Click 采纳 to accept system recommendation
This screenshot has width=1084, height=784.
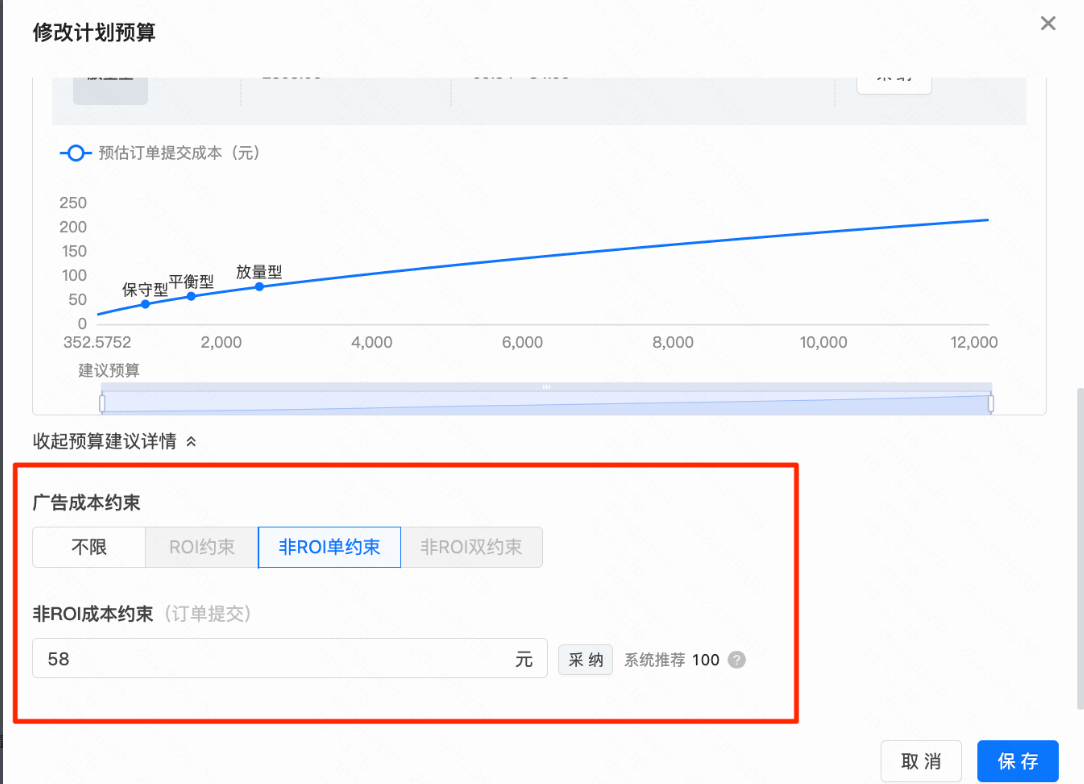coord(585,659)
